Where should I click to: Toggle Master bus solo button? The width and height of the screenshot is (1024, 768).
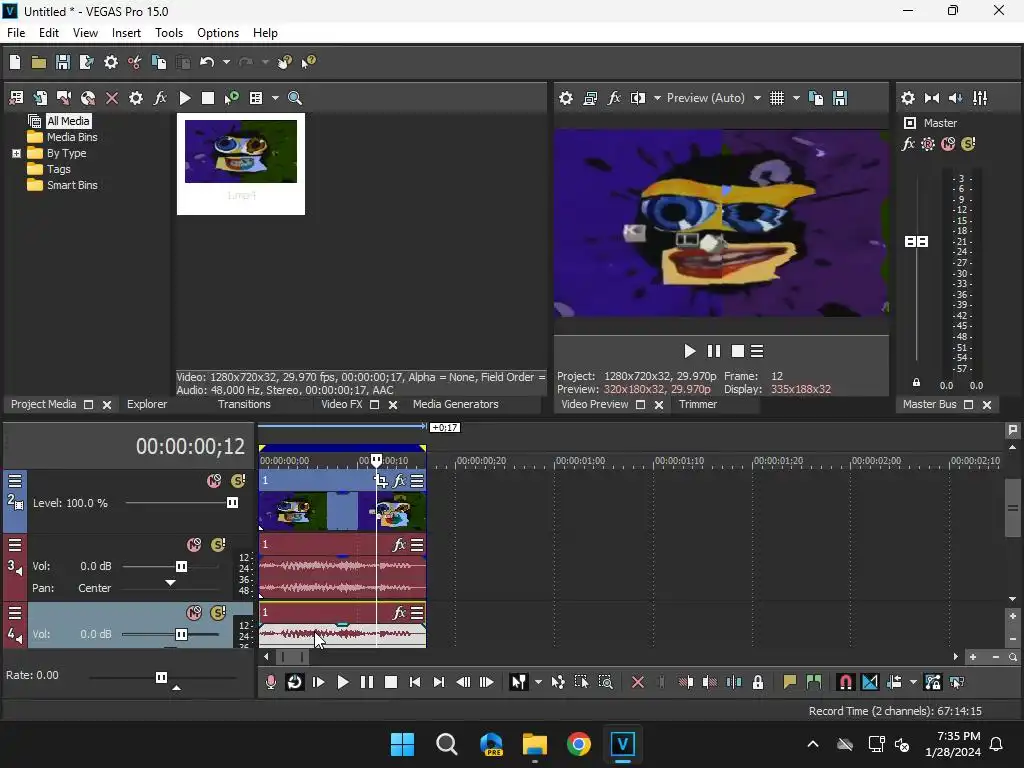pyautogui.click(x=968, y=144)
